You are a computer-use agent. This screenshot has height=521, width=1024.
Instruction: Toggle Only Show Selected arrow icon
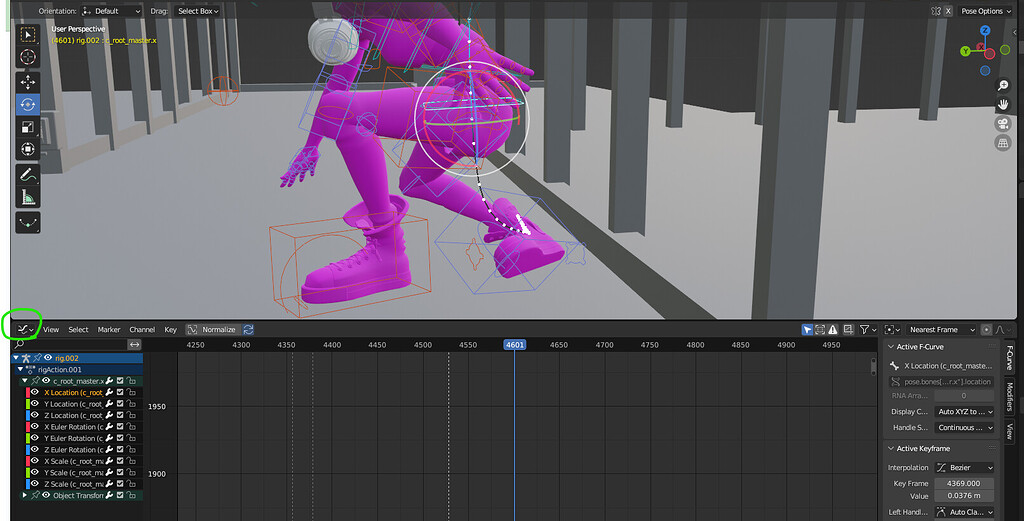pyautogui.click(x=807, y=330)
